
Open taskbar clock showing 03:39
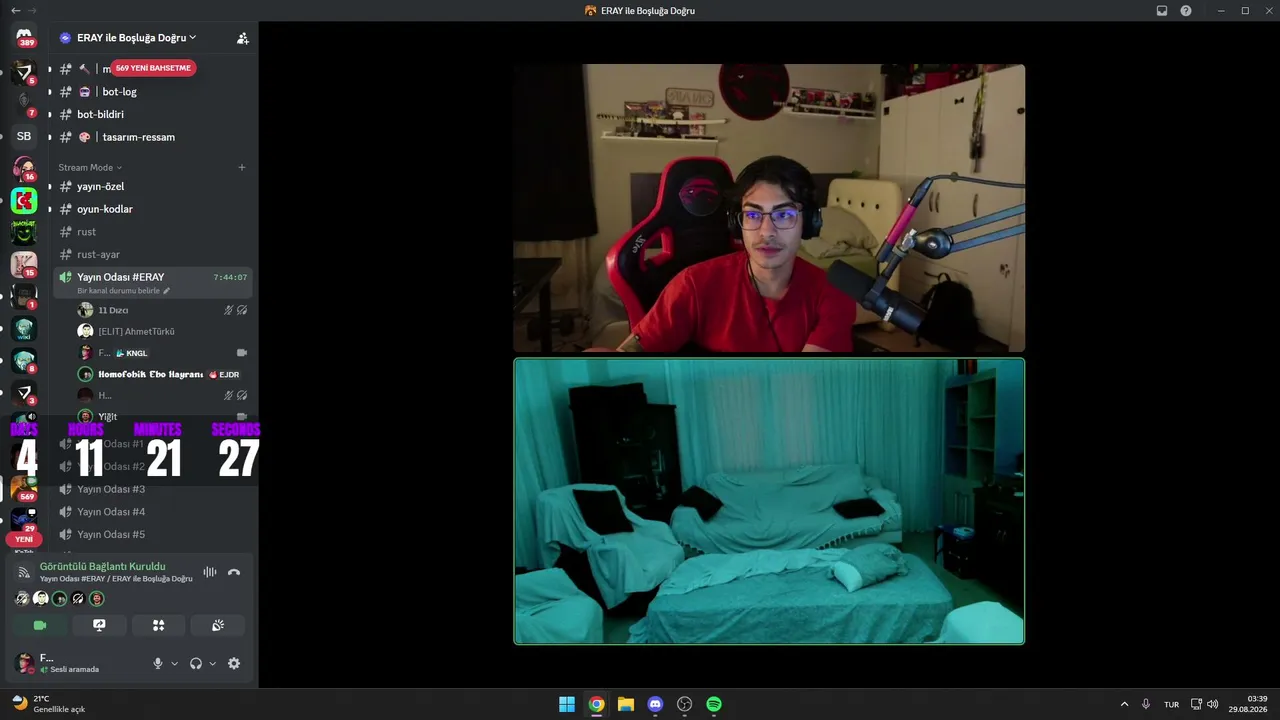coord(1248,704)
